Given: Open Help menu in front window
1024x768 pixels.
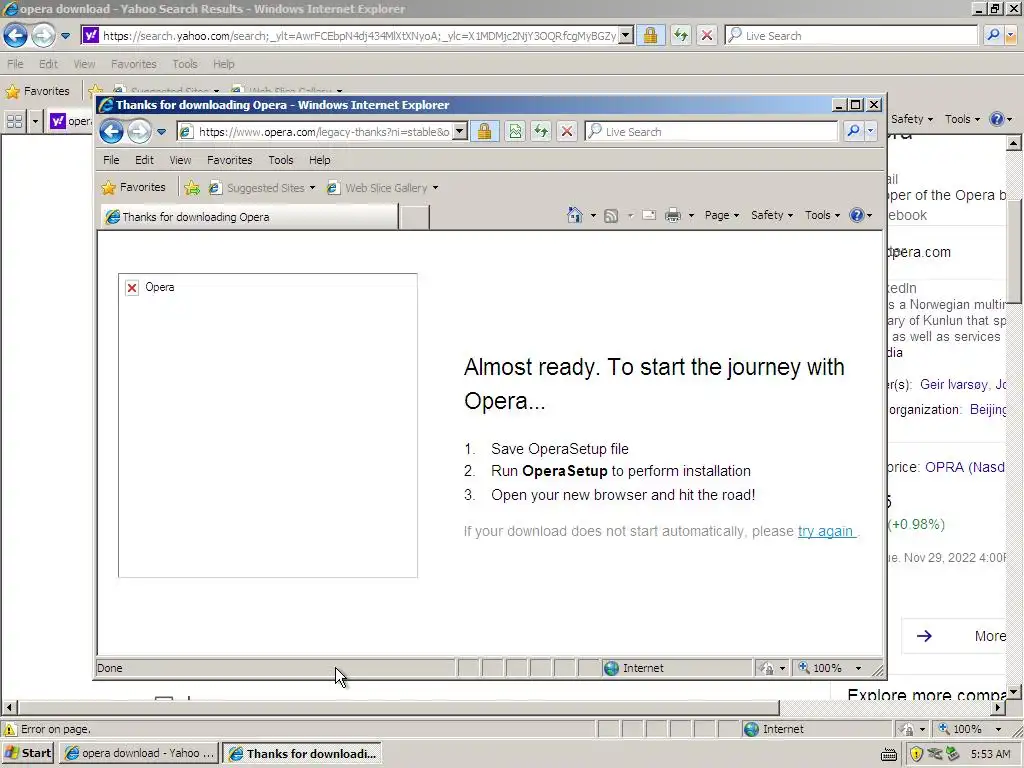Looking at the screenshot, I should tap(319, 160).
